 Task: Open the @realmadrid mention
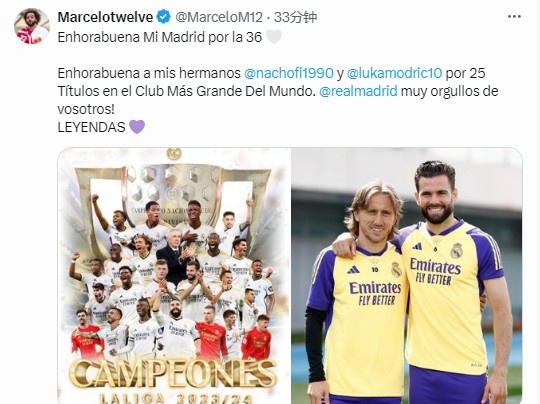358,91
